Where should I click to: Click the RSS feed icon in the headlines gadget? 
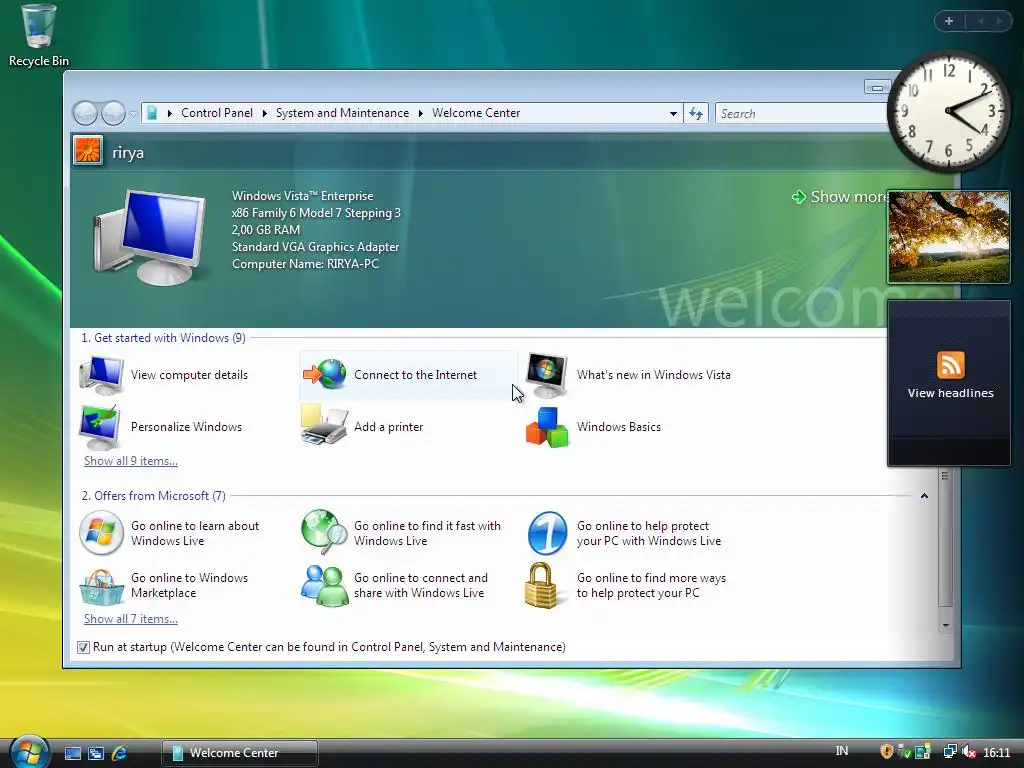950,365
